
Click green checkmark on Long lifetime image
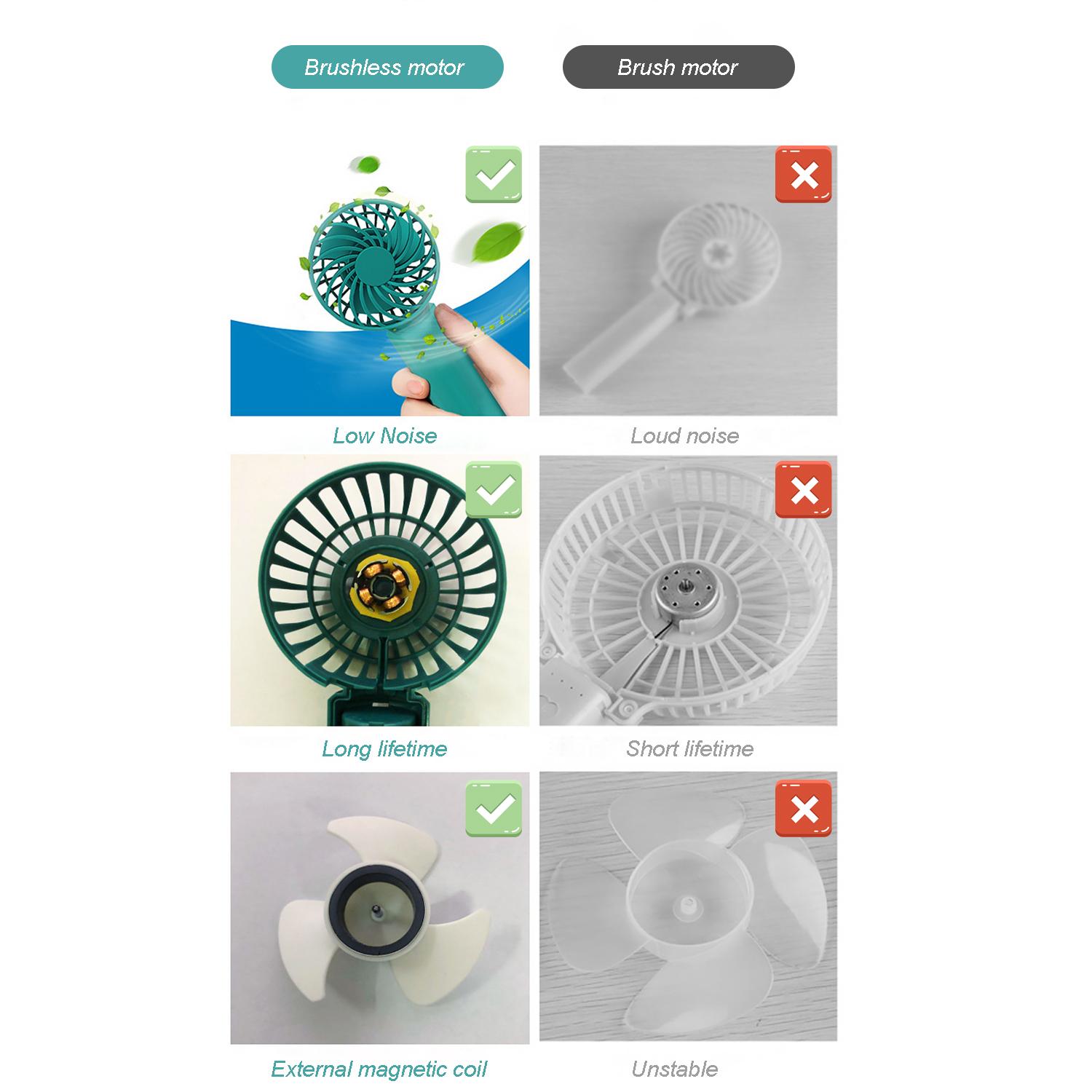pos(494,490)
